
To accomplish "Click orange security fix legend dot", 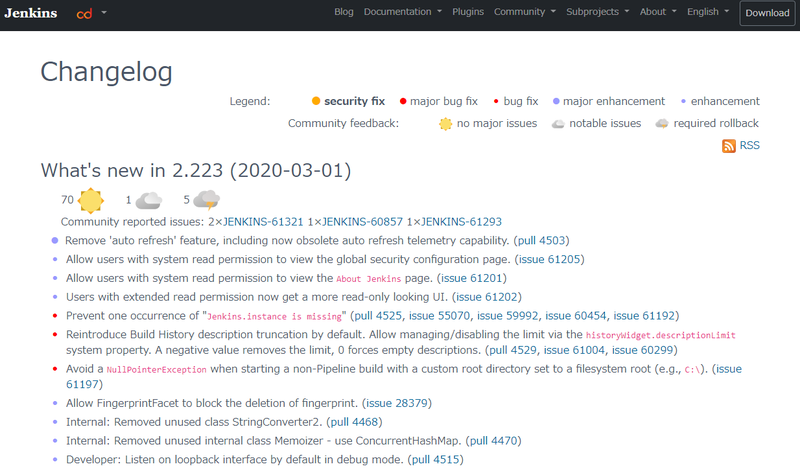I will 316,101.
